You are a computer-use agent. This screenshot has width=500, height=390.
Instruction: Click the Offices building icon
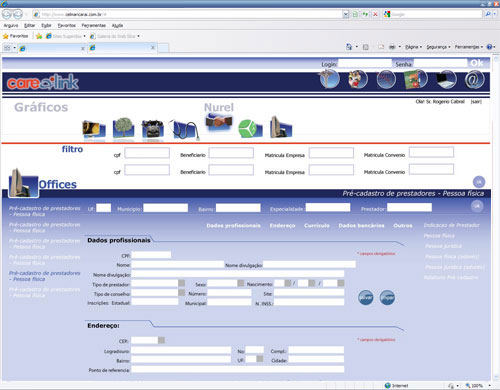click(23, 182)
